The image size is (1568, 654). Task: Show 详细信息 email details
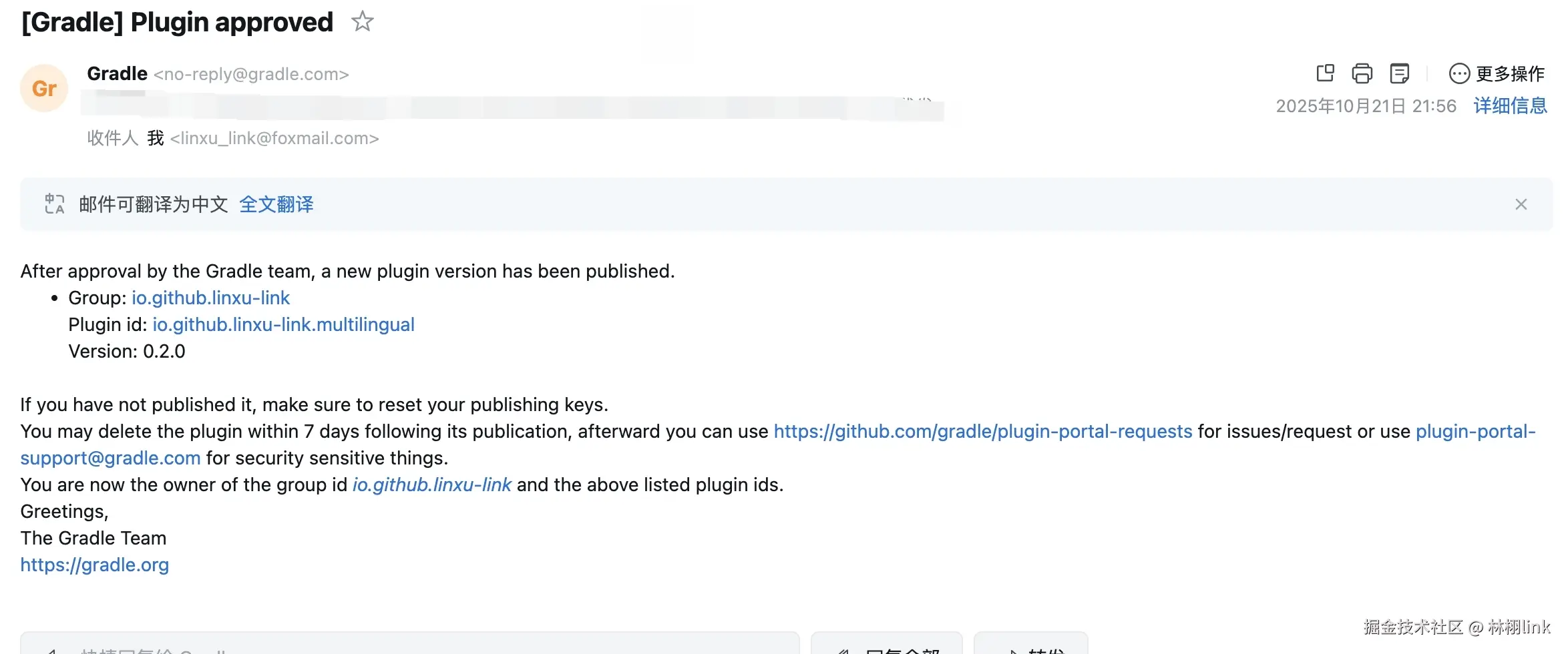click(x=1510, y=106)
